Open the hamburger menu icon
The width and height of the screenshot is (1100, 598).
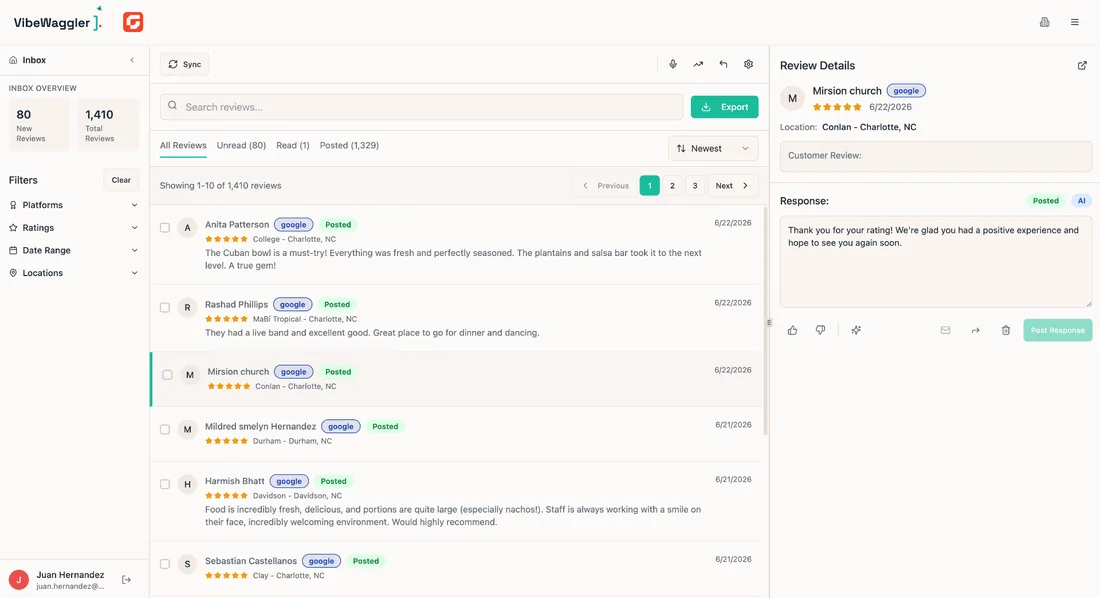tap(1075, 22)
